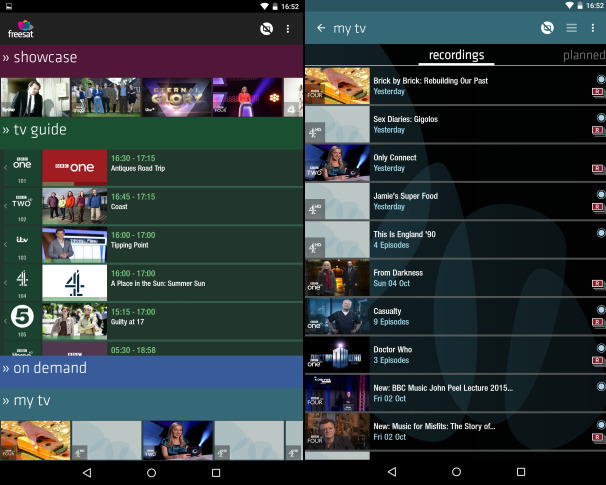
Task: Tap left chevron beside ITV channel
Action: click(x=5, y=244)
